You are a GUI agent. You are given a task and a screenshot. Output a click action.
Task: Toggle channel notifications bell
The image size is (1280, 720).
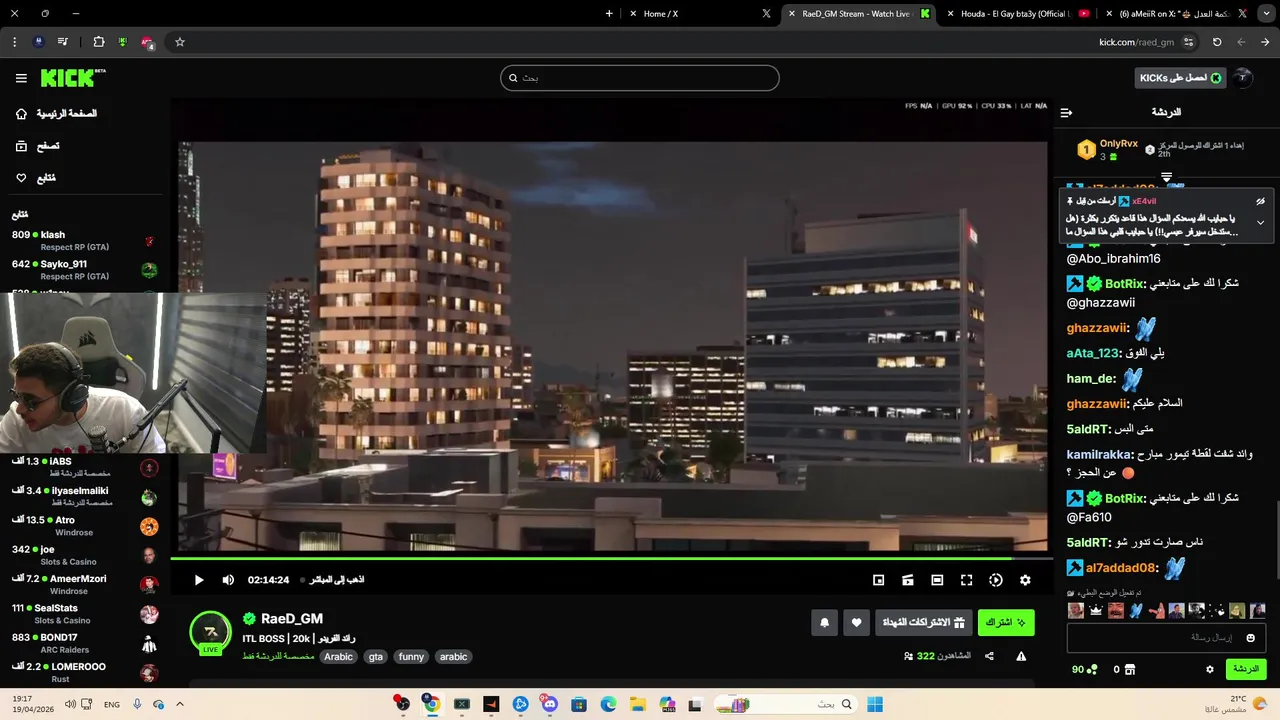pyautogui.click(x=824, y=622)
